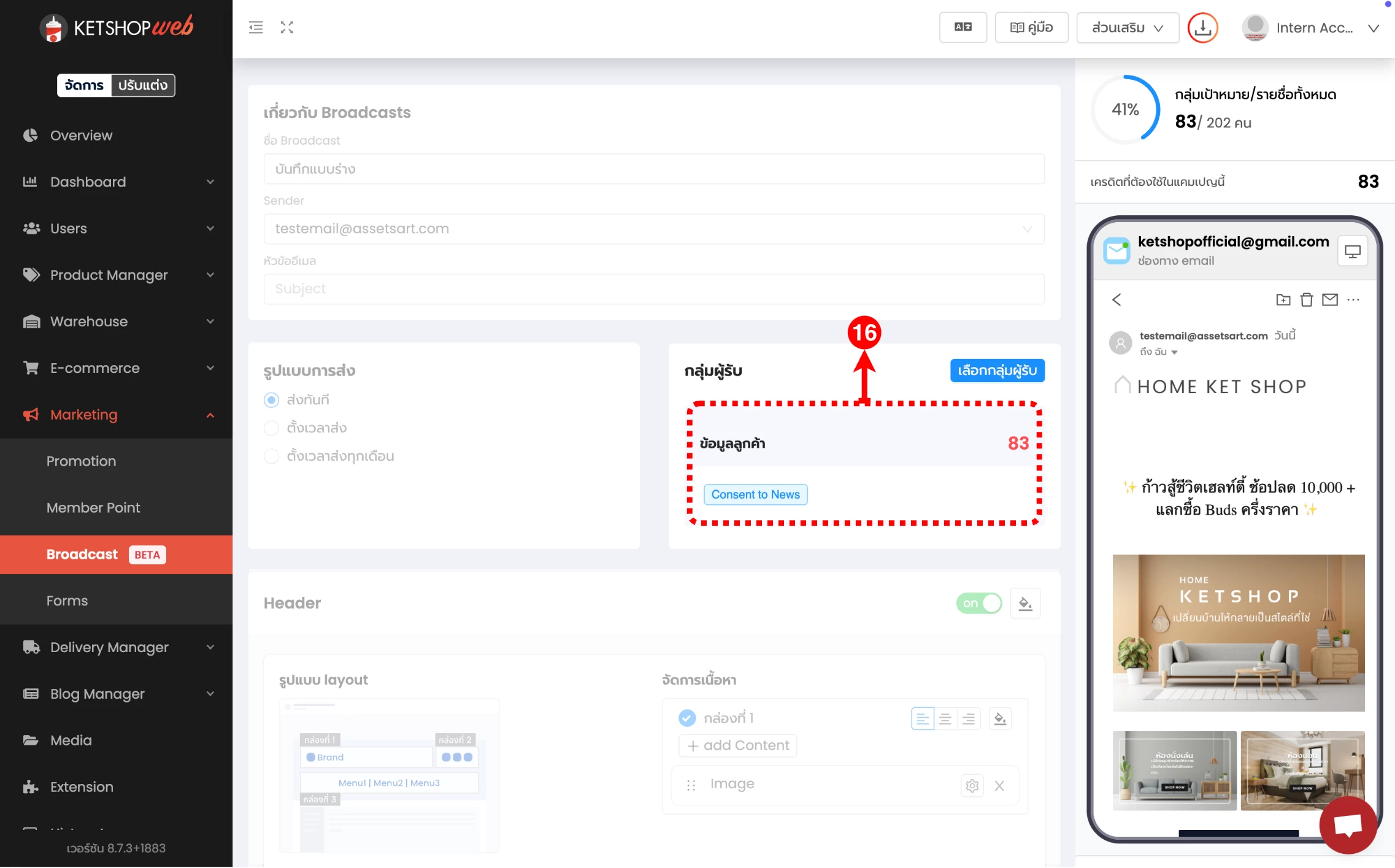The height and width of the screenshot is (868, 1395).
Task: Open settings gear for Image content
Action: pyautogui.click(x=972, y=786)
